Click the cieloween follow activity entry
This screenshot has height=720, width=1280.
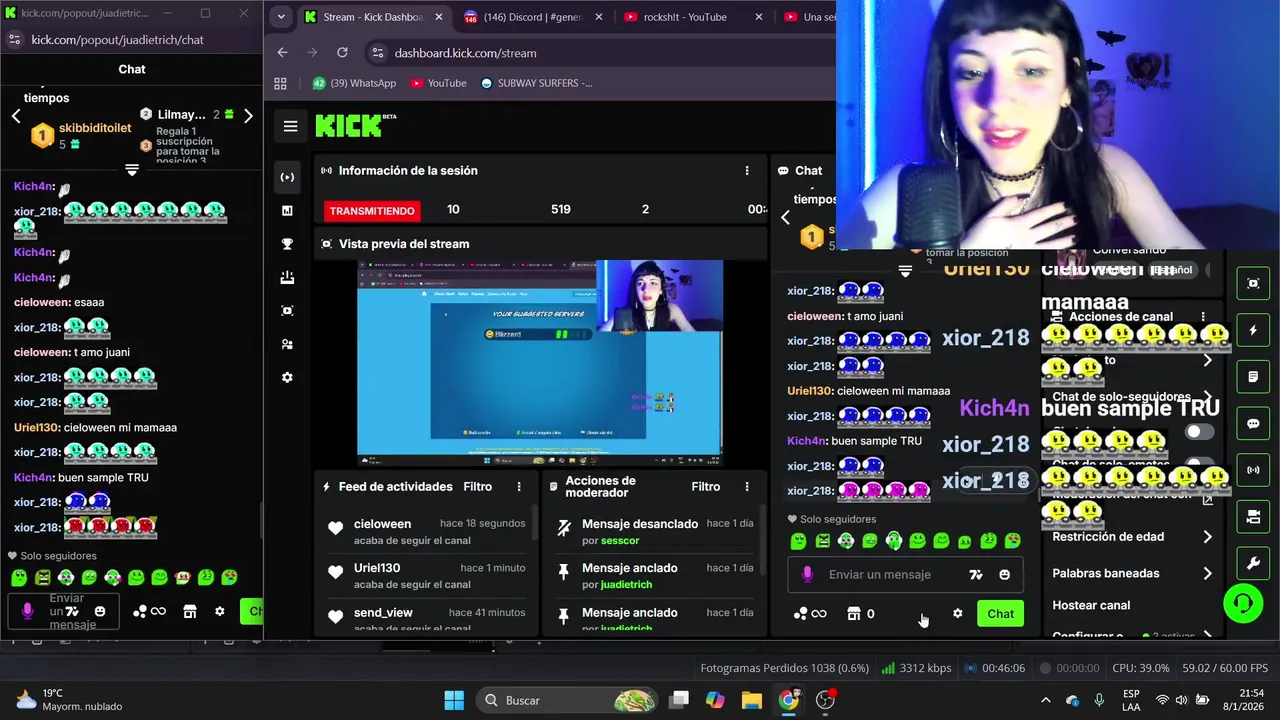(x=426, y=531)
